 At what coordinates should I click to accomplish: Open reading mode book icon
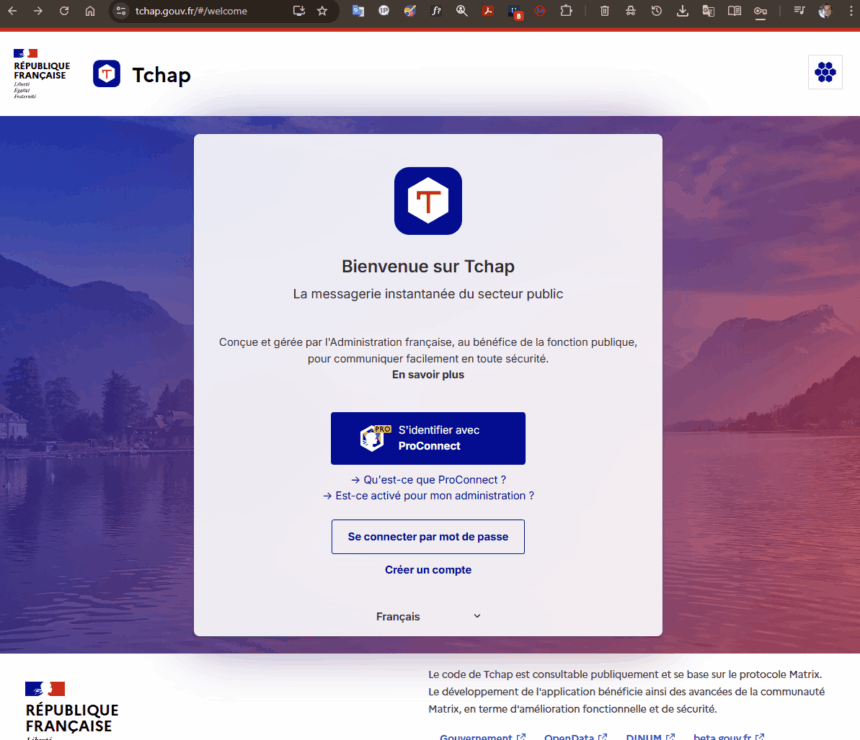pyautogui.click(x=734, y=10)
